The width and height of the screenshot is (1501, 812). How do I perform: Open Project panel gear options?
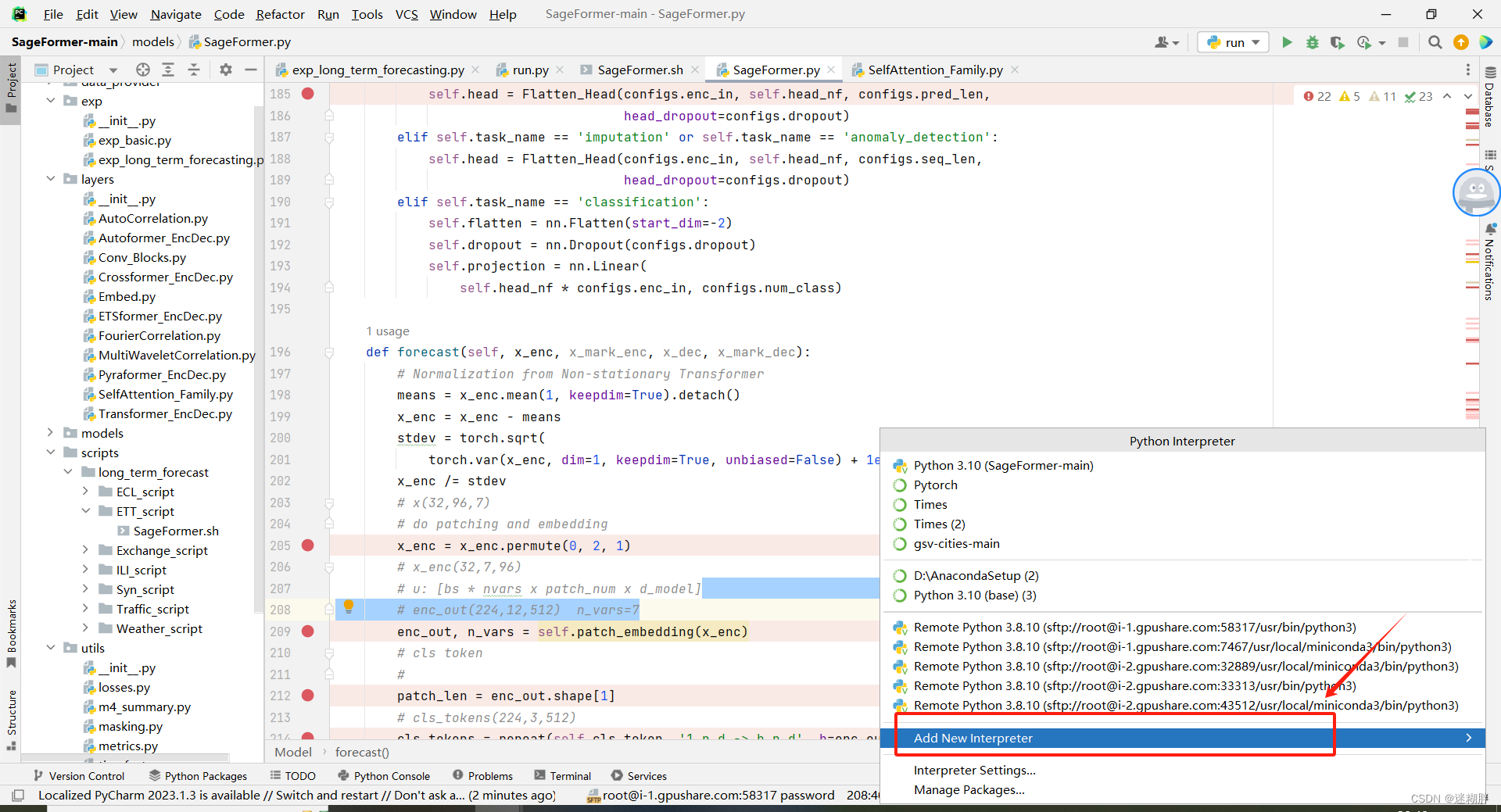[226, 70]
